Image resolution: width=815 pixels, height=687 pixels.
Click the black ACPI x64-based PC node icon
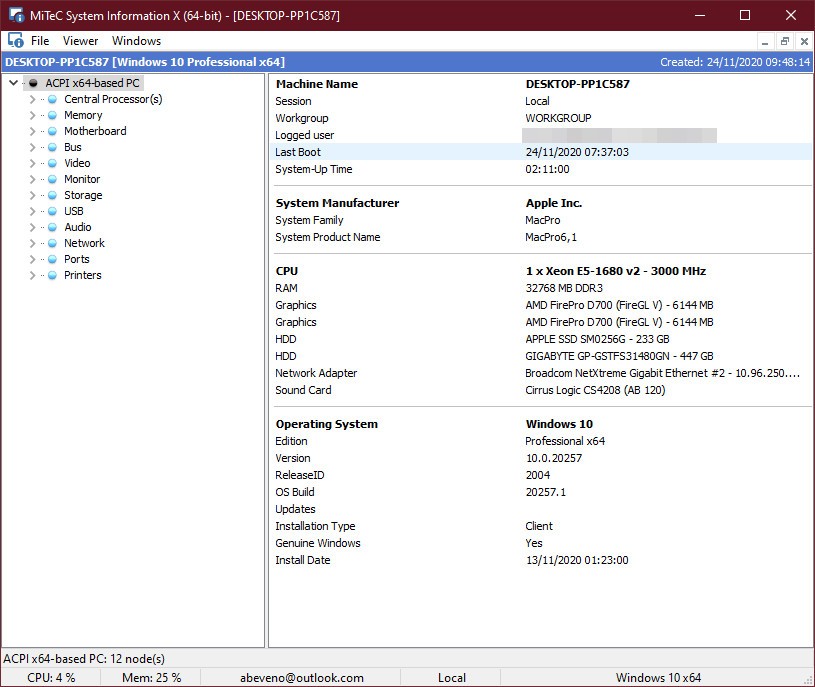pos(33,83)
